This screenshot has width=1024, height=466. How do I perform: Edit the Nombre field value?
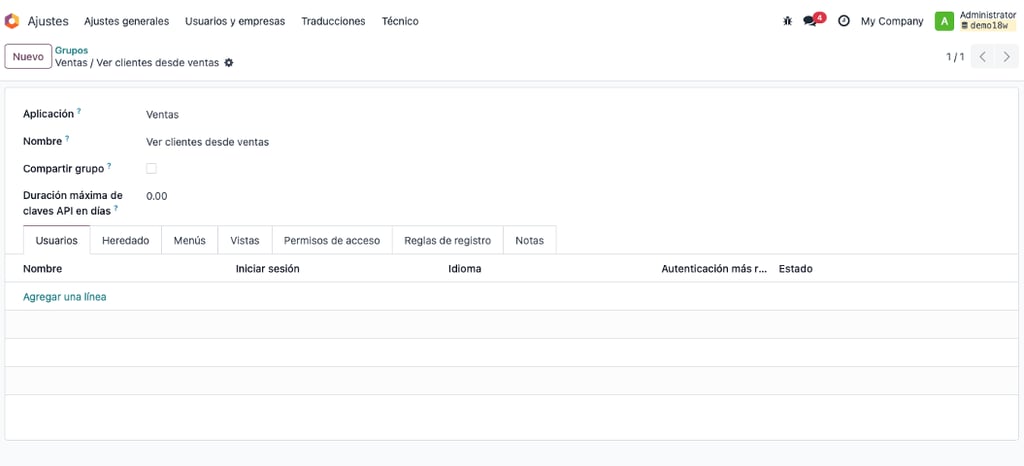click(208, 142)
